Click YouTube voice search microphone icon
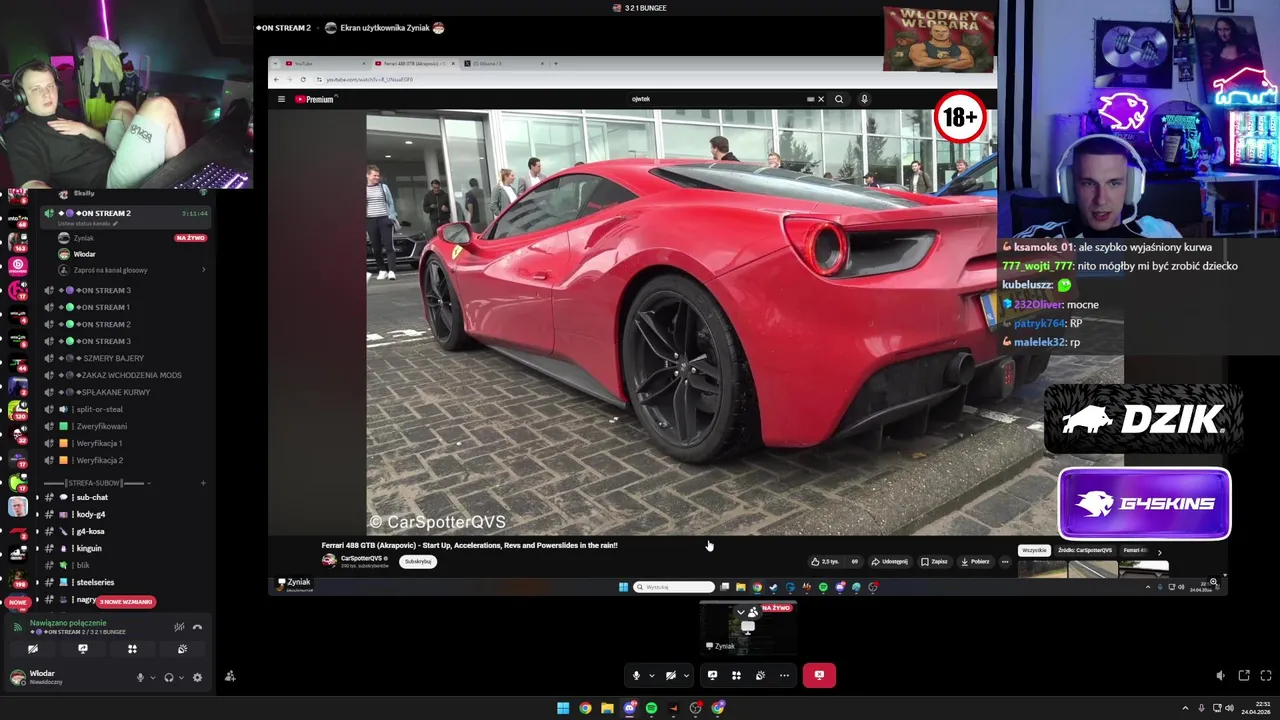Screen dimensions: 1280x720 (x=864, y=99)
